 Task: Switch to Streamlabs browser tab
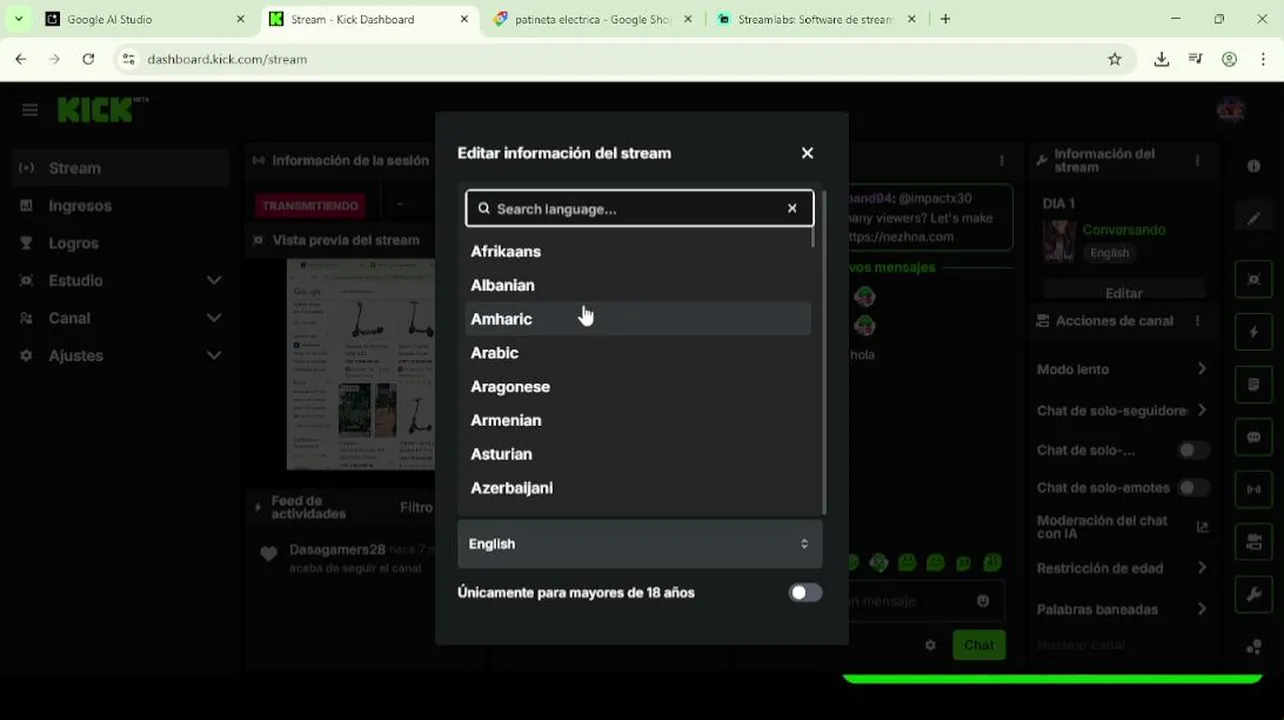816,19
